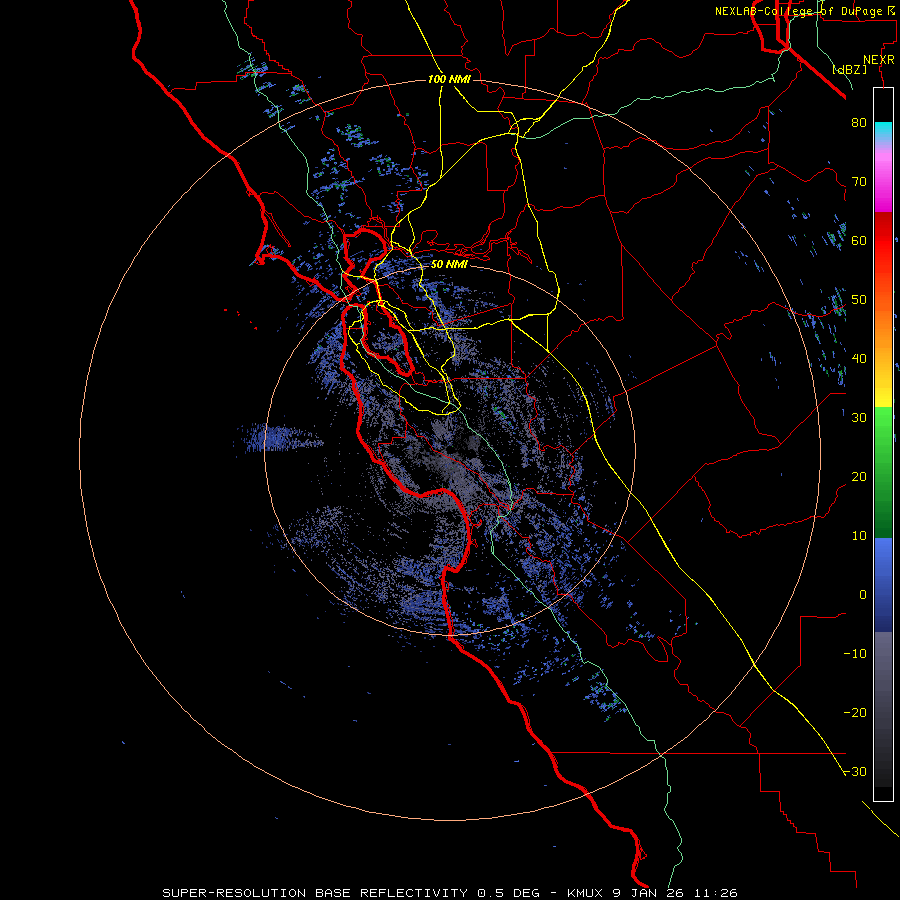The width and height of the screenshot is (900, 900).
Task: Click the "-20" value on the dBZ scale
Action: tap(855, 713)
